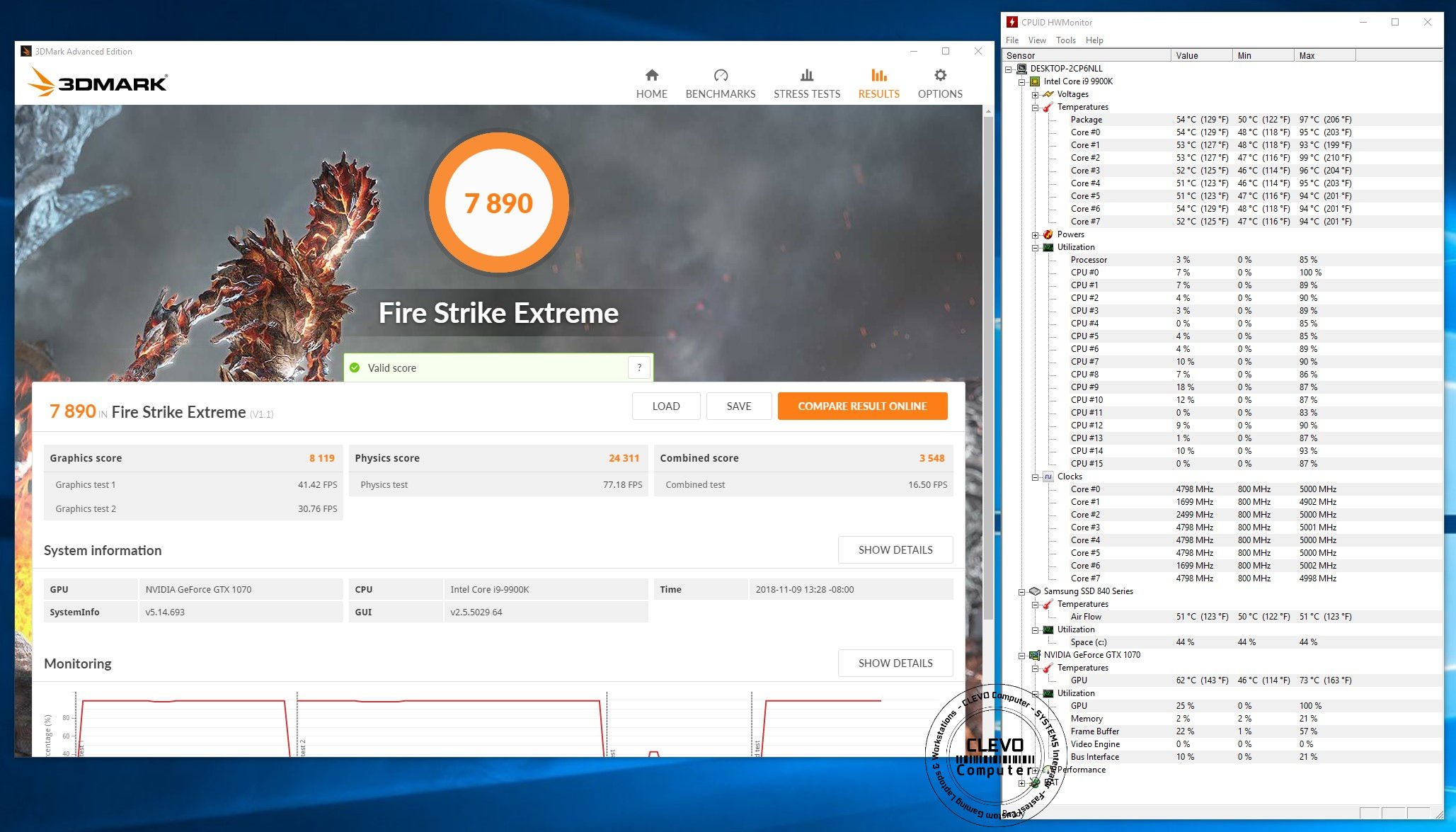Expand the Powers node
Image resolution: width=1456 pixels, height=832 pixels.
1036,234
